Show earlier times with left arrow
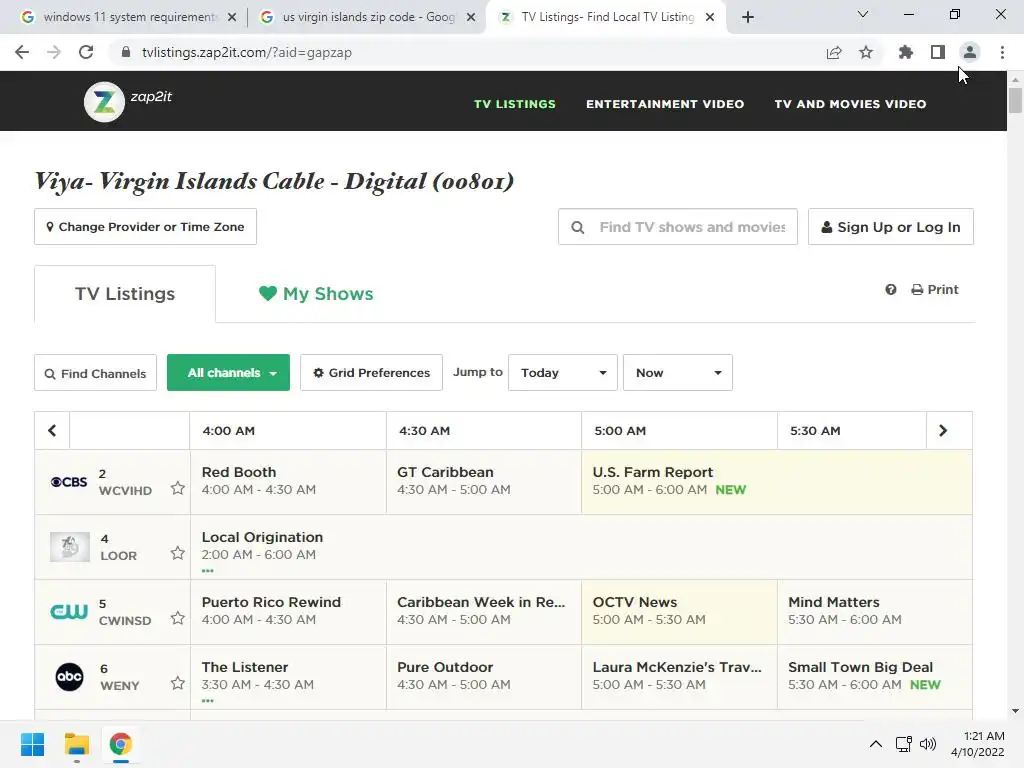 point(52,430)
